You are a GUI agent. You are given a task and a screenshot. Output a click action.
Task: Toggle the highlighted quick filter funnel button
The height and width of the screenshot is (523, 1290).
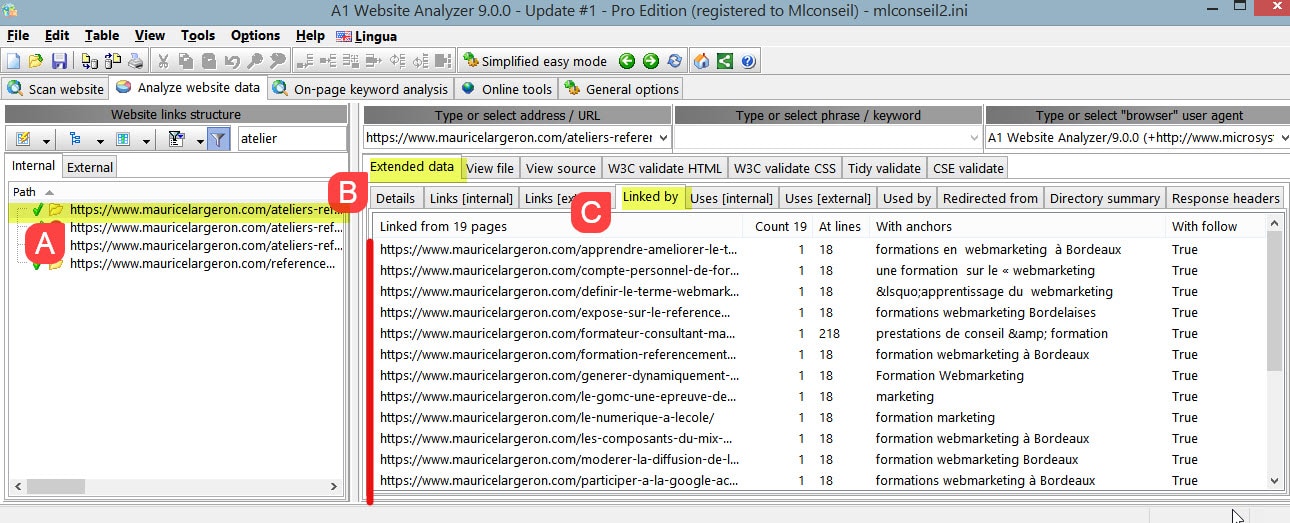pyautogui.click(x=219, y=139)
